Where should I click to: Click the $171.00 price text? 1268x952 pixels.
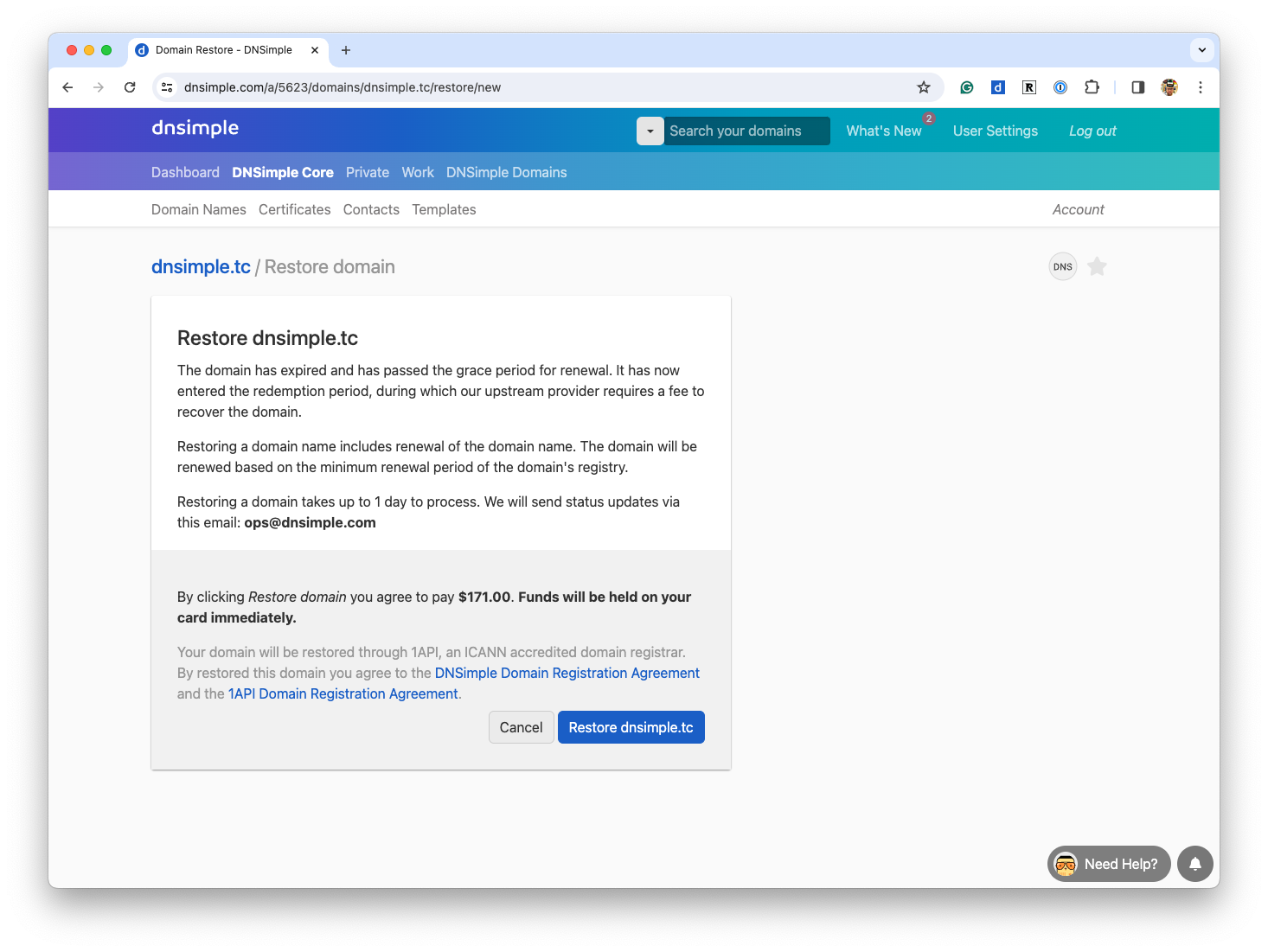click(484, 597)
